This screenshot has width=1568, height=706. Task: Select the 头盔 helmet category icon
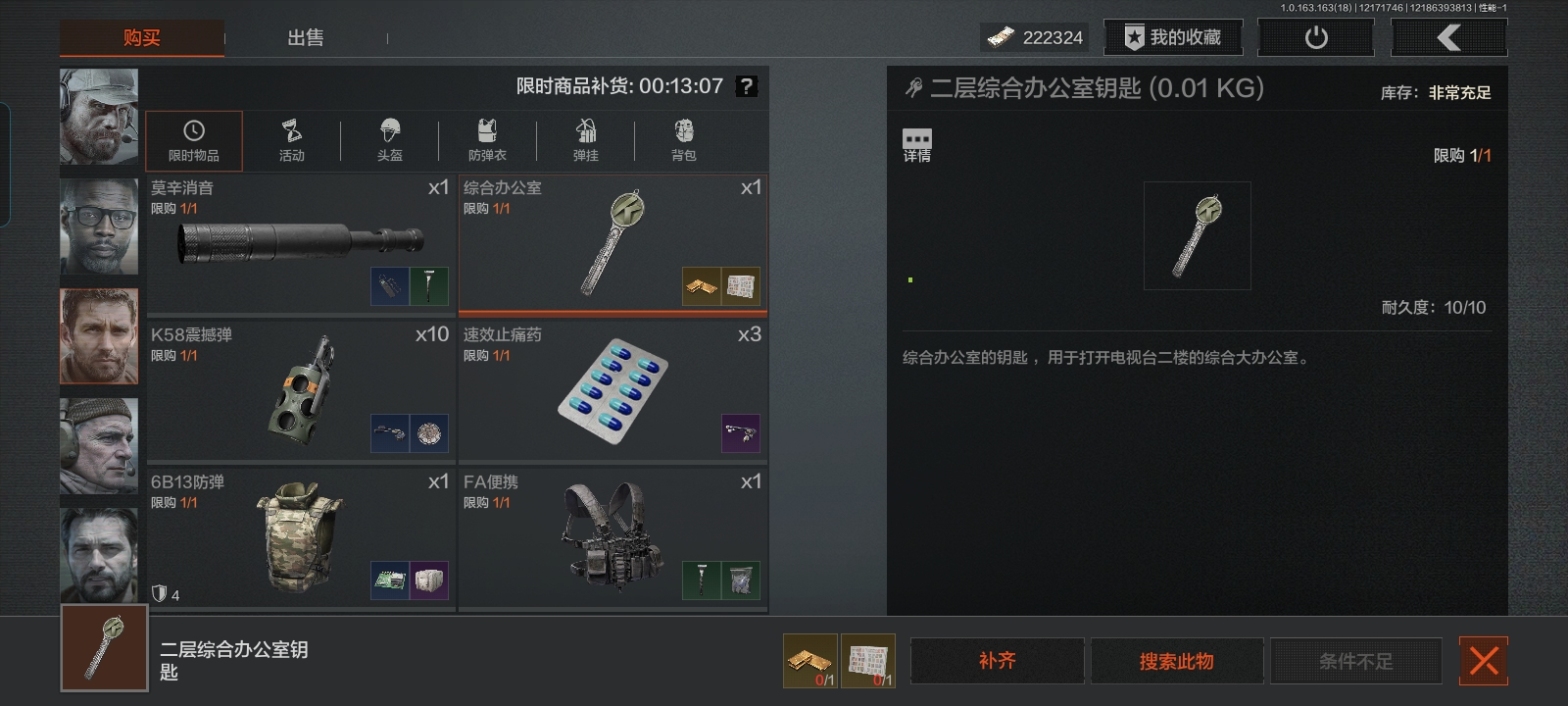[x=390, y=141]
